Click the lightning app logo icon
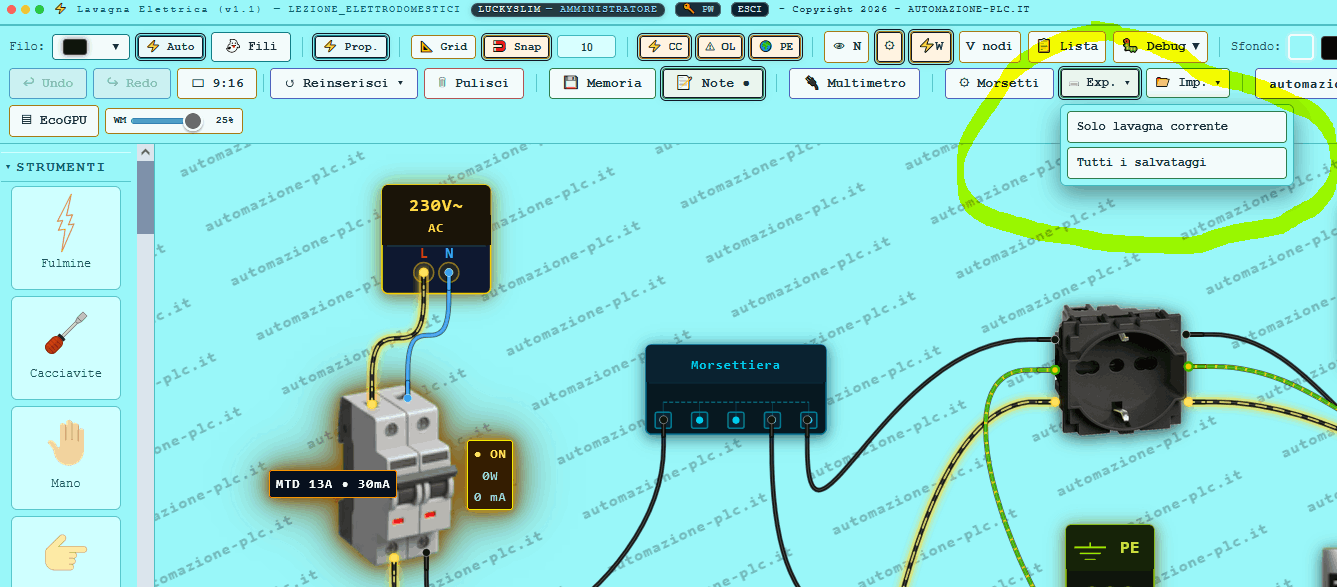The height and width of the screenshot is (587, 1337). 61,9
